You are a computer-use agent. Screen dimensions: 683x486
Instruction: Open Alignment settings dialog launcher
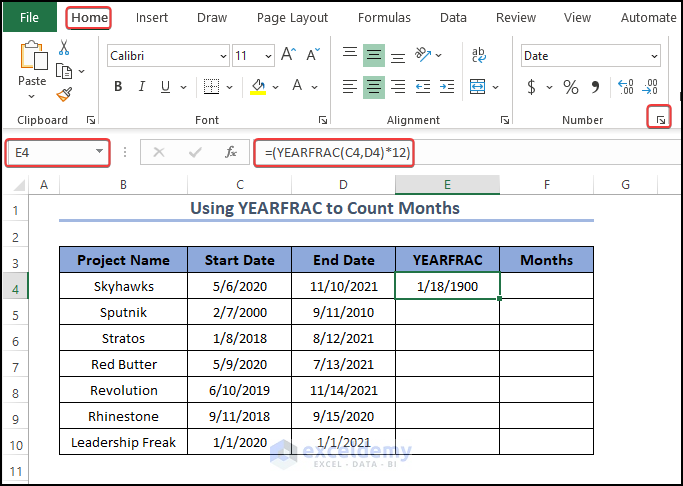[x=504, y=120]
